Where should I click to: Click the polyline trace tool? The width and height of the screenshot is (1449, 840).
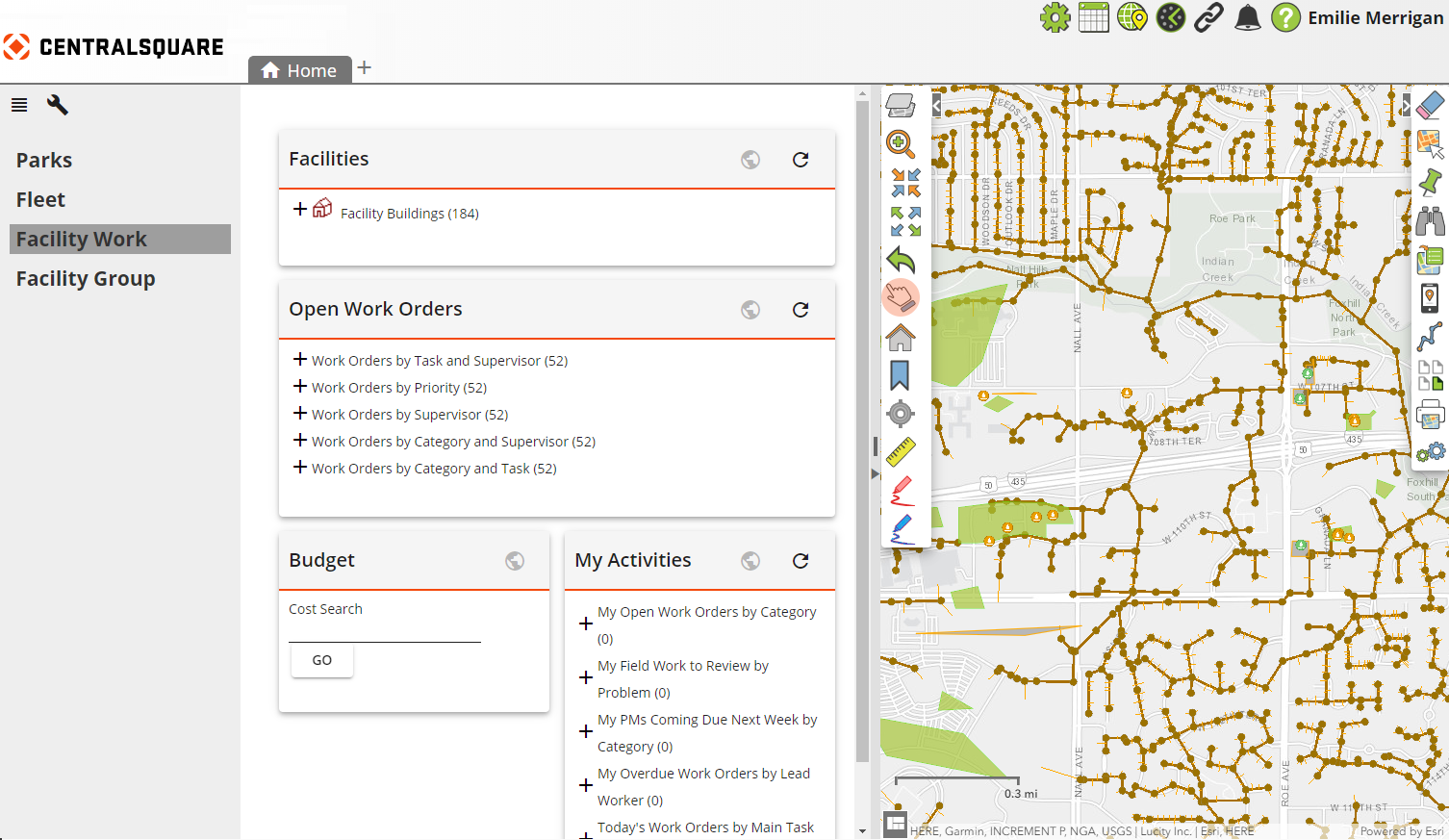(1431, 336)
